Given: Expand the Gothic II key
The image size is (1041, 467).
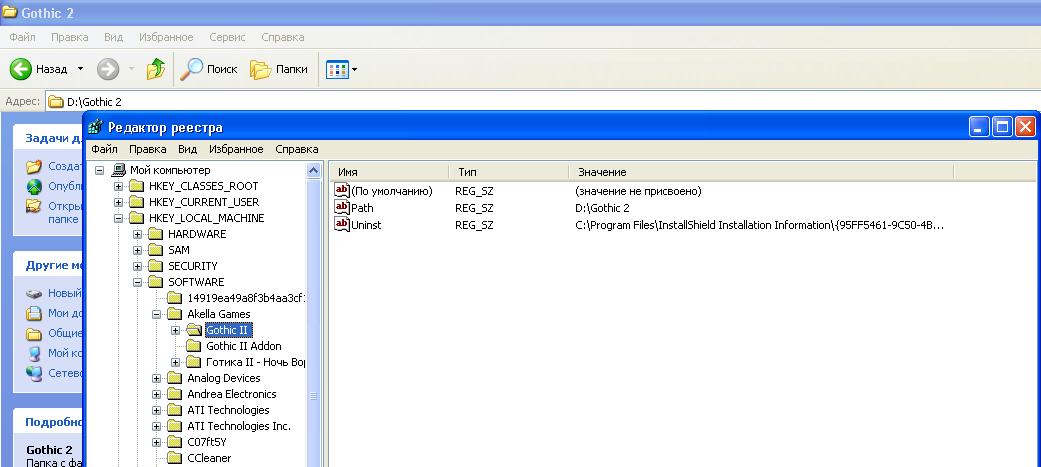Looking at the screenshot, I should (x=175, y=330).
